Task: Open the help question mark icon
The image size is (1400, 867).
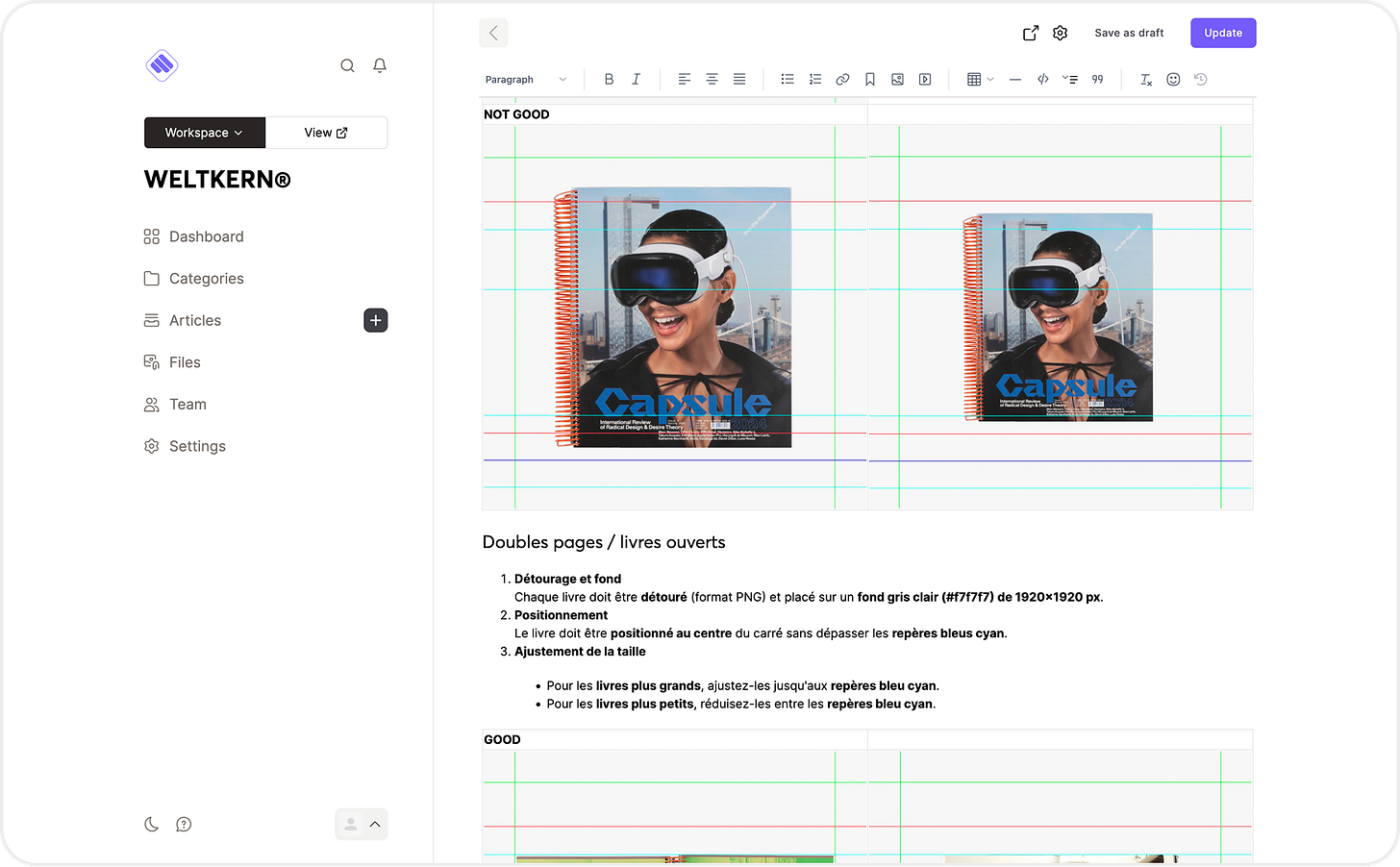Action: (184, 824)
